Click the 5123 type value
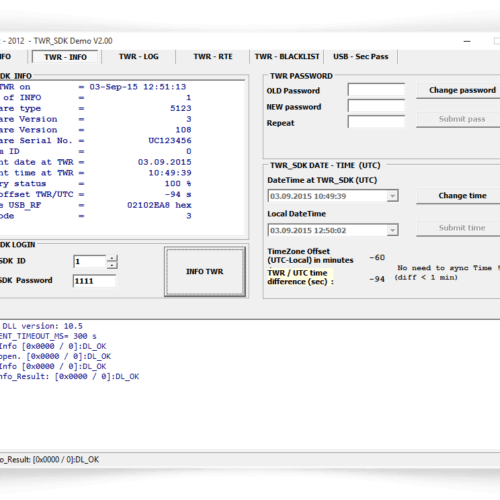This screenshot has width=500, height=500. tap(181, 108)
